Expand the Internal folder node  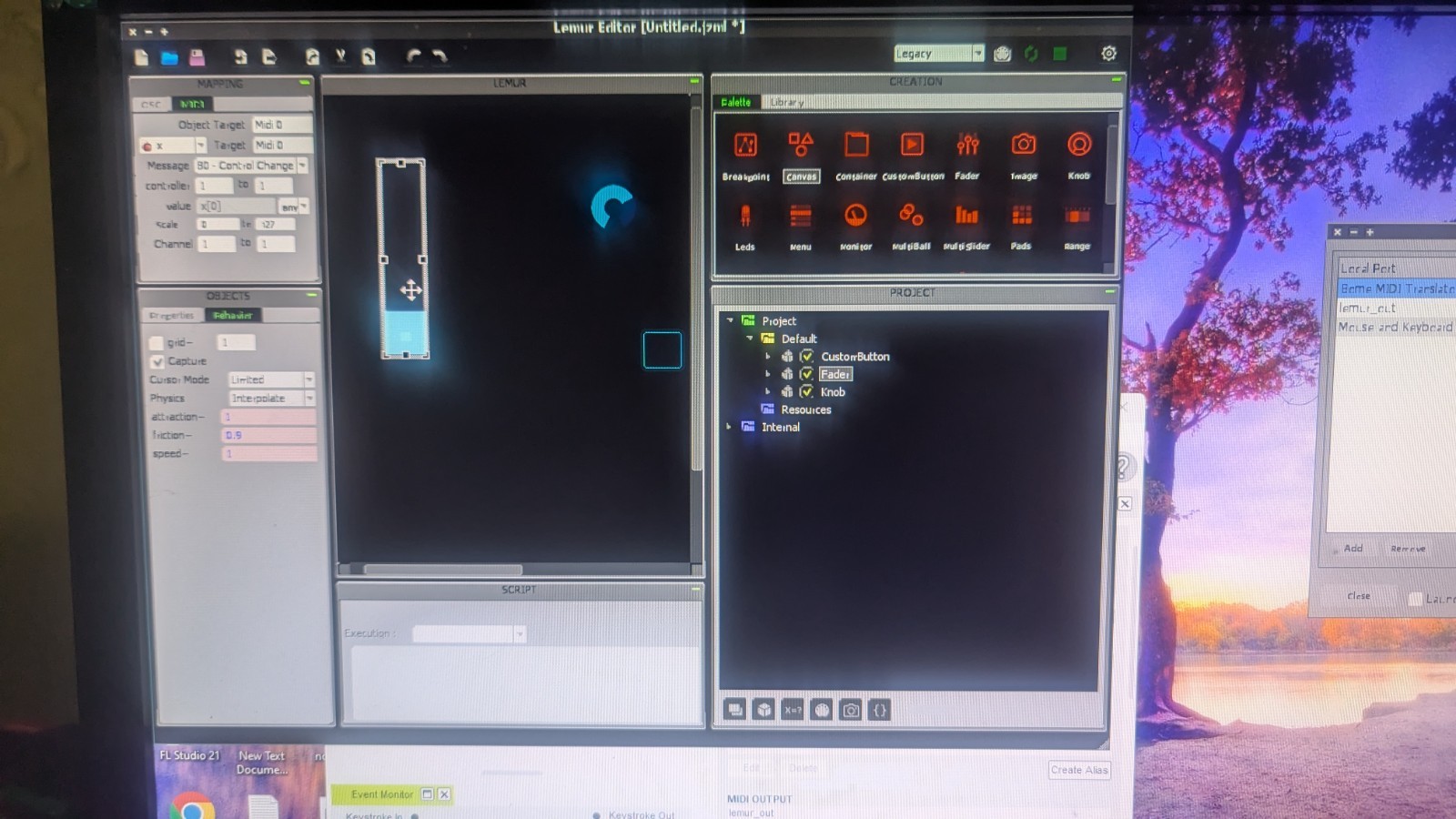coord(729,427)
